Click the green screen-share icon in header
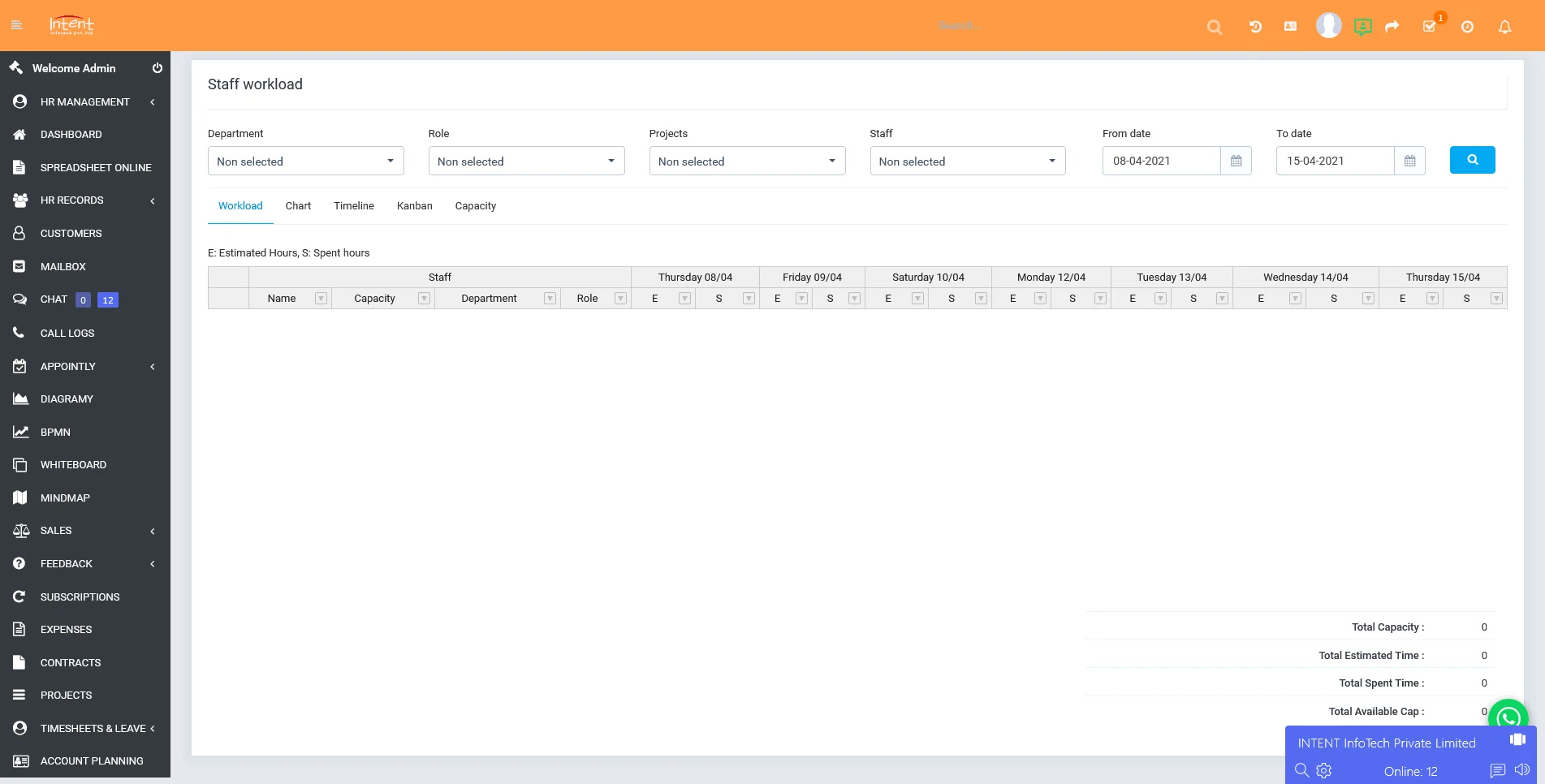The height and width of the screenshot is (784, 1545). 1363,27
